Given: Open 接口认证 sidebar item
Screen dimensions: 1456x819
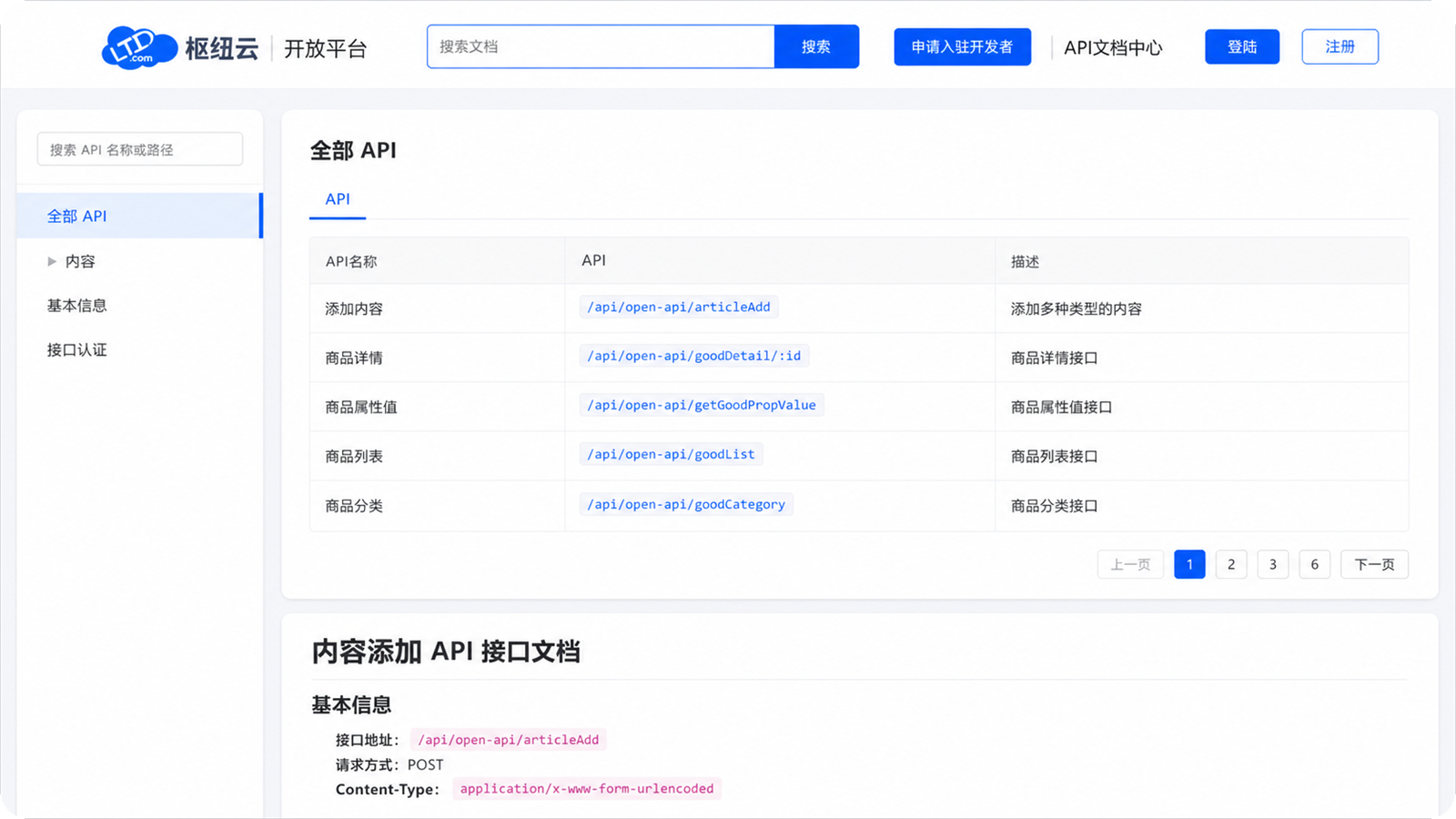Looking at the screenshot, I should [x=77, y=349].
